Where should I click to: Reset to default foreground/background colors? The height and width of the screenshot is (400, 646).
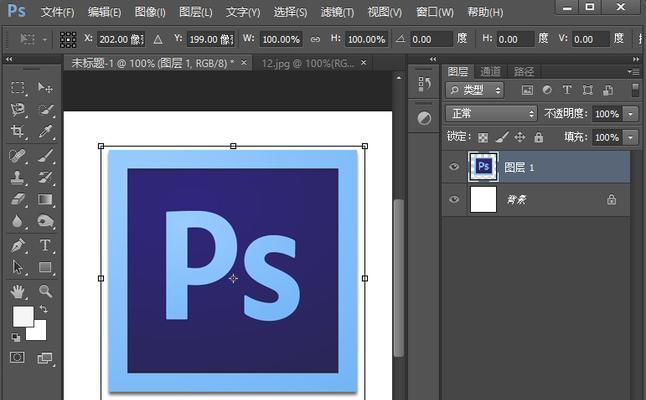coord(16,337)
